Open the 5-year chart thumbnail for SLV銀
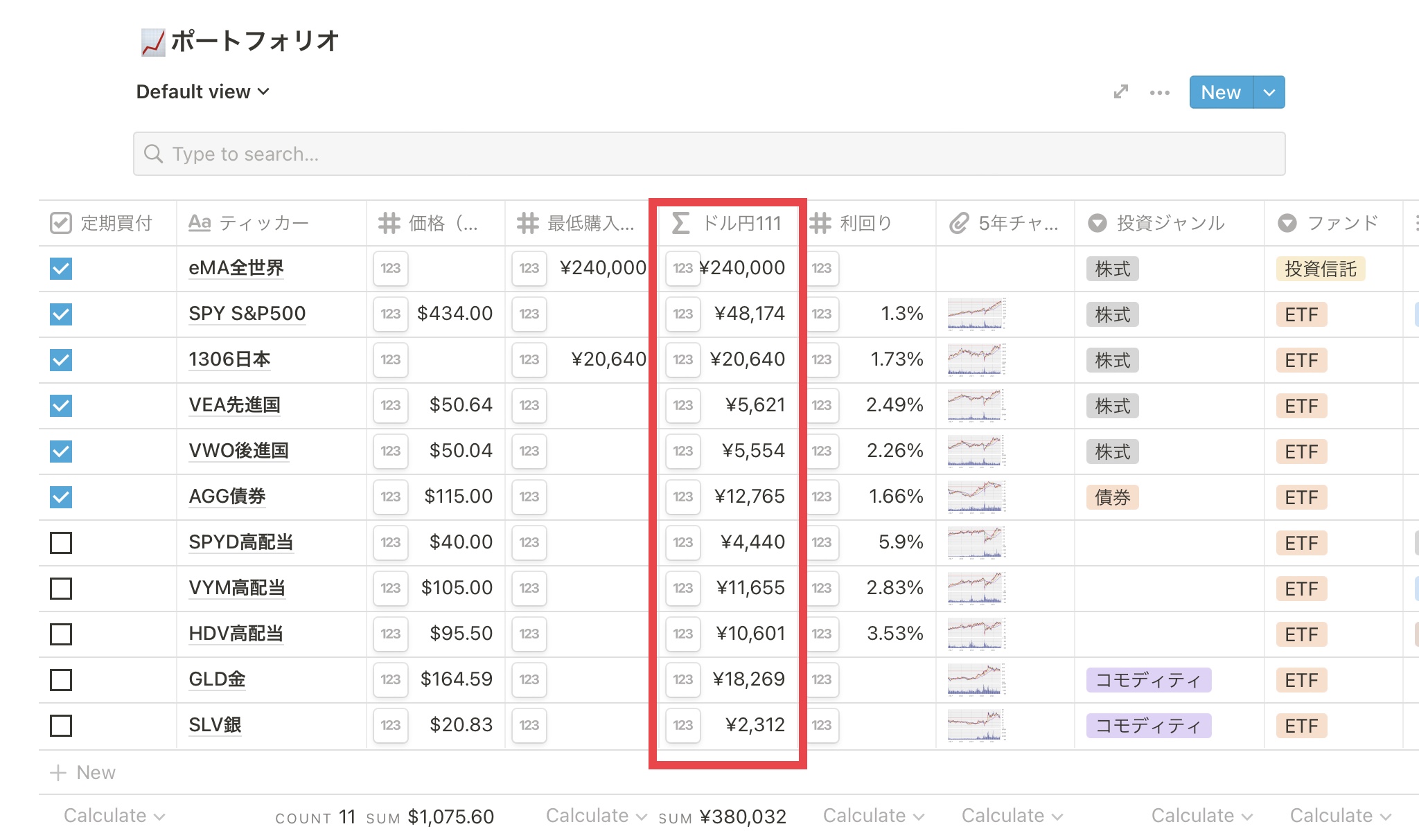The image size is (1419, 840). point(976,726)
